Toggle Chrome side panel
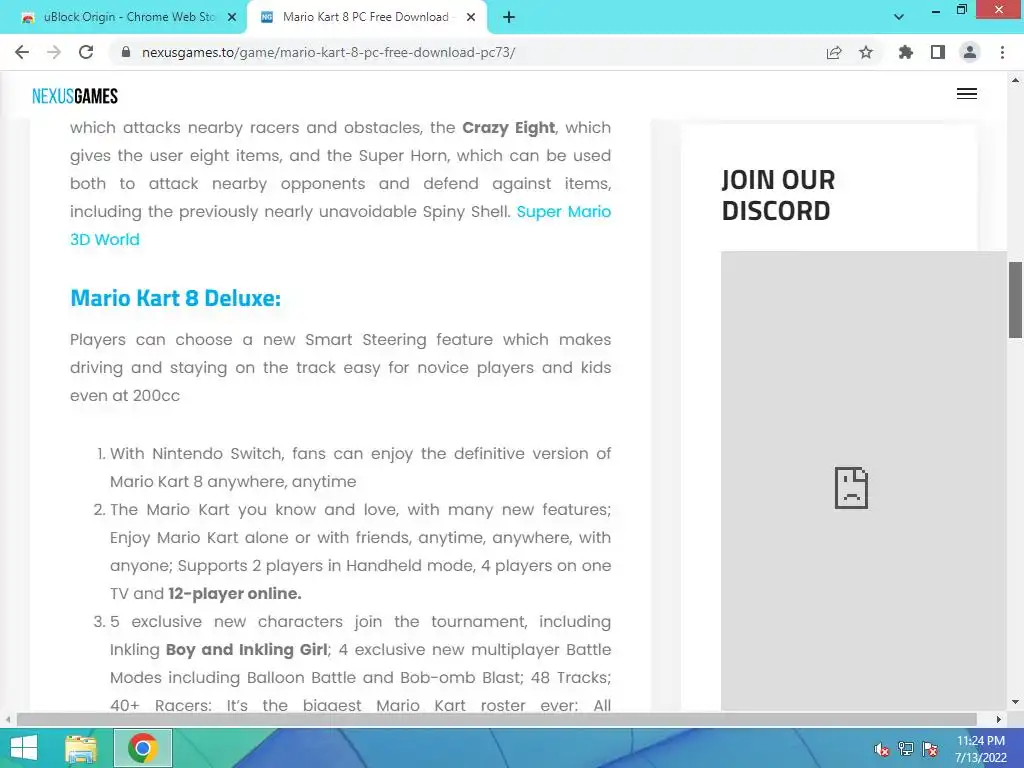Image resolution: width=1024 pixels, height=768 pixels. 938,52
